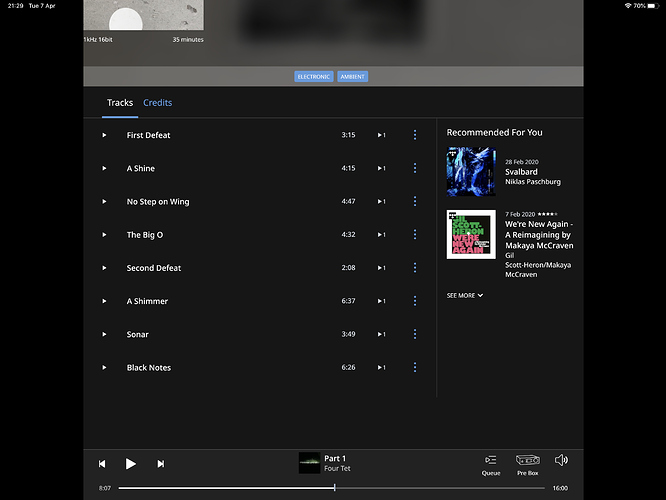Select the Sonar track title
The height and width of the screenshot is (500, 666).
tap(138, 334)
